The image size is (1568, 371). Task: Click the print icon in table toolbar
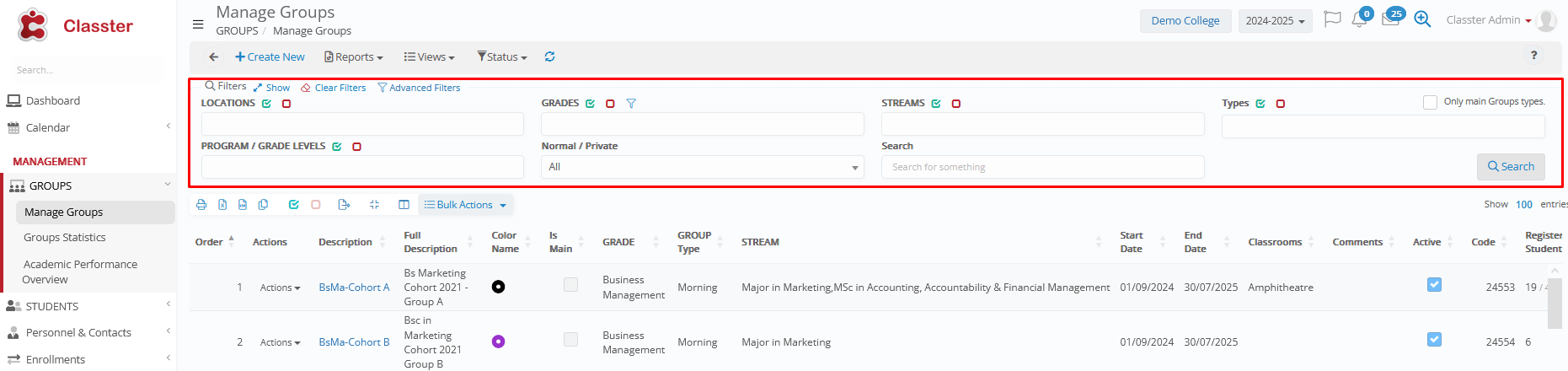201,205
